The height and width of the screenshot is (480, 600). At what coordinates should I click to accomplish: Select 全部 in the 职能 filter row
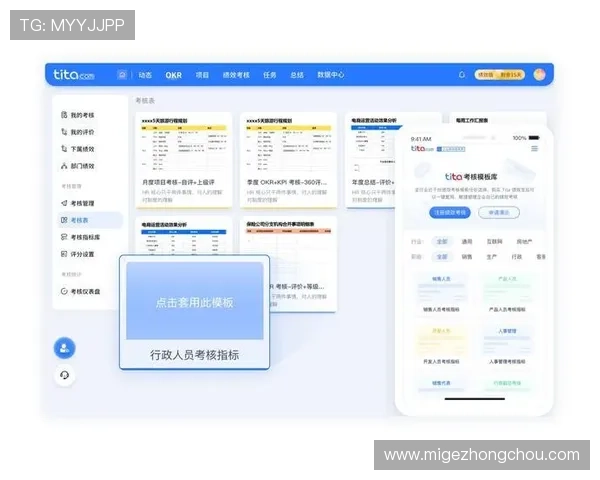[x=442, y=256]
